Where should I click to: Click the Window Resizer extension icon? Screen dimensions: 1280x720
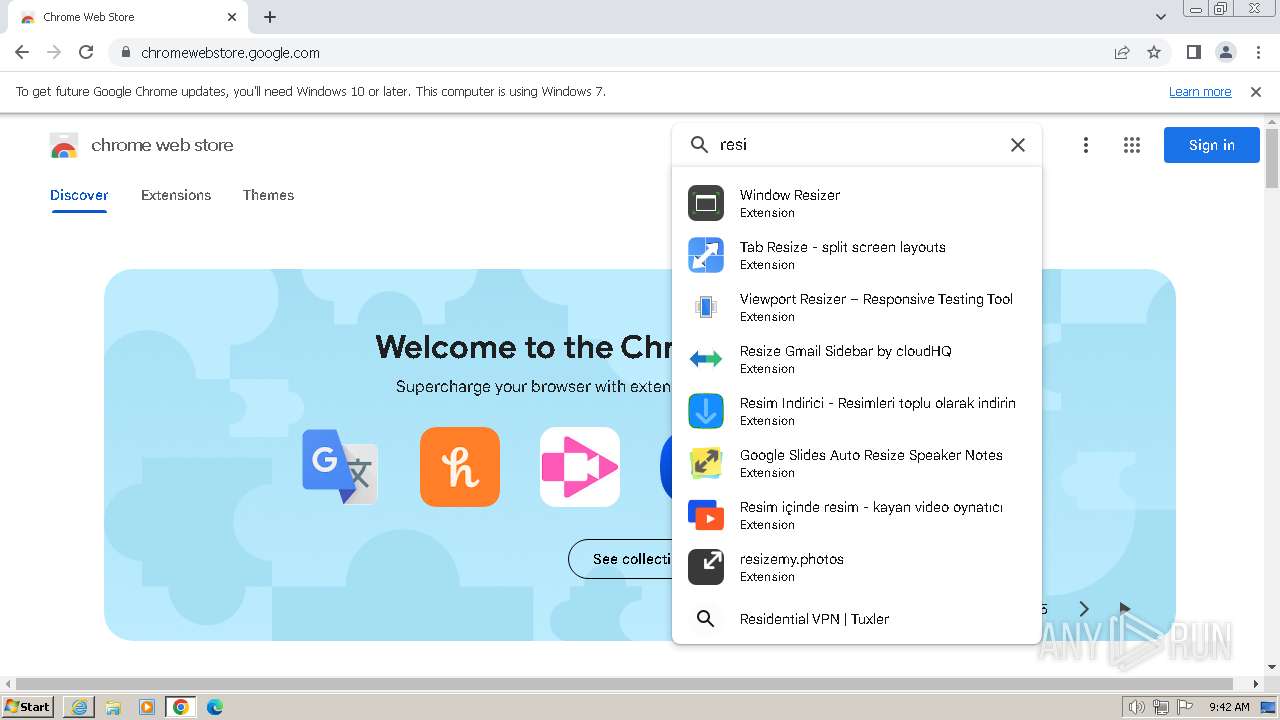(706, 203)
